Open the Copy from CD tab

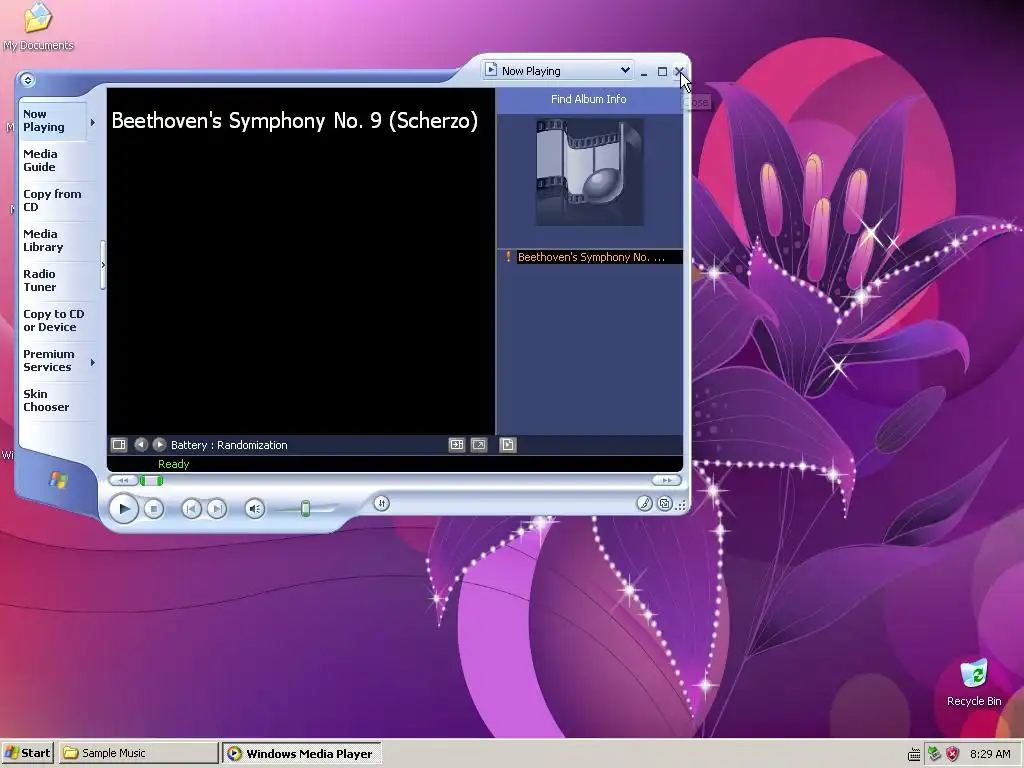click(x=52, y=200)
